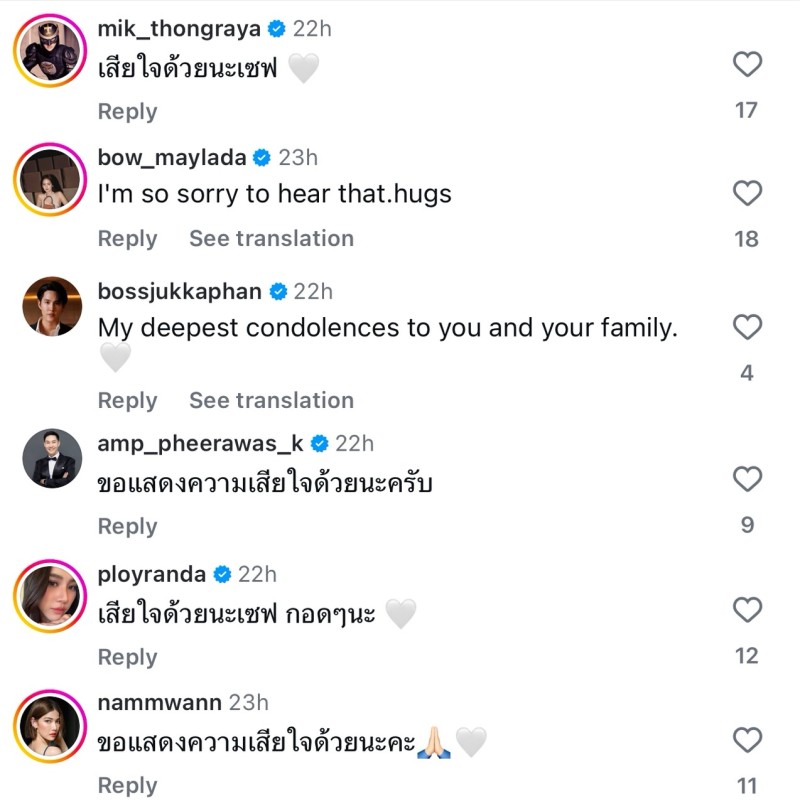Tap the heart on ployranda's comment
800x806 pixels.
(747, 610)
